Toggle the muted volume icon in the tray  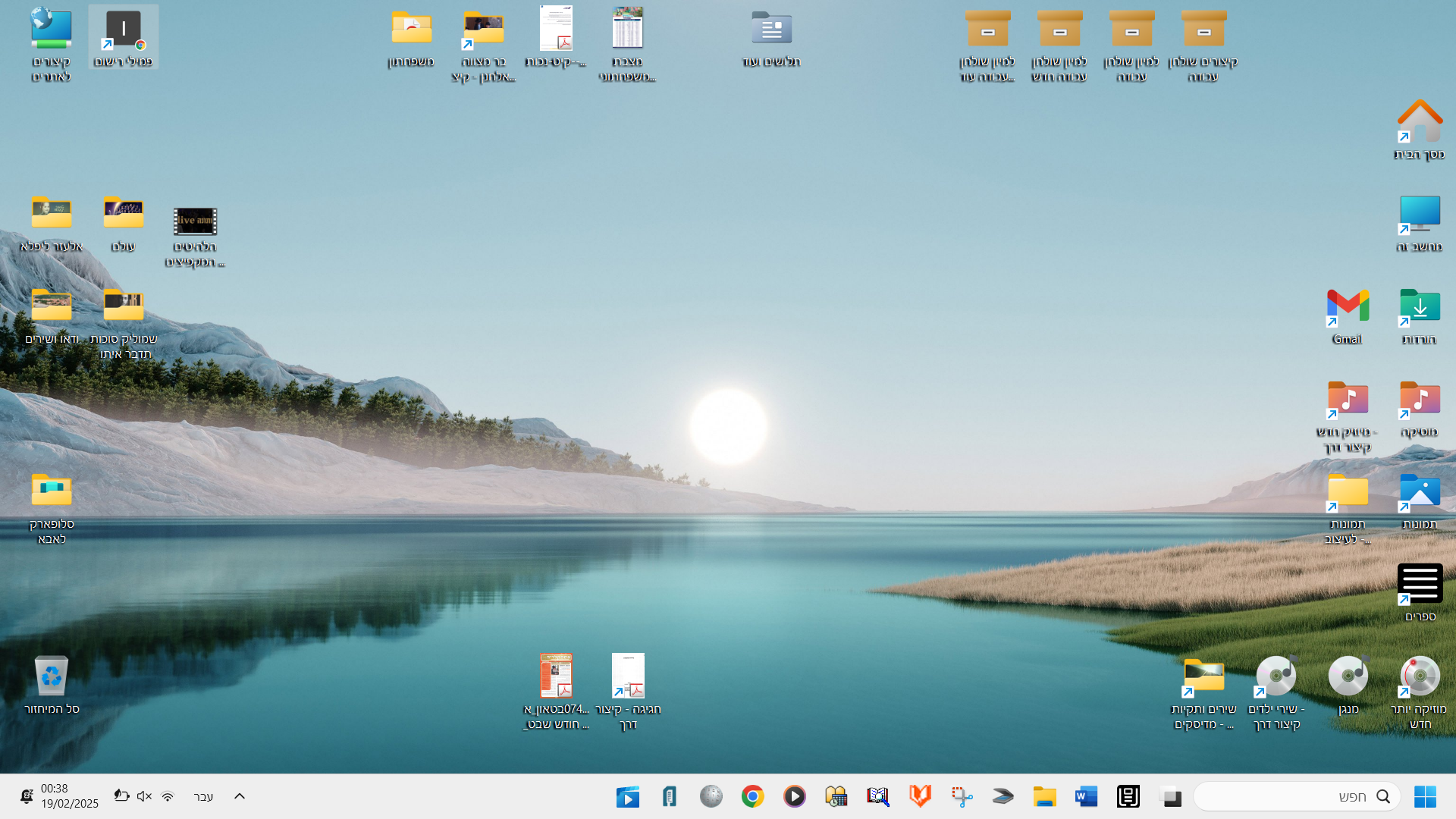tap(144, 796)
